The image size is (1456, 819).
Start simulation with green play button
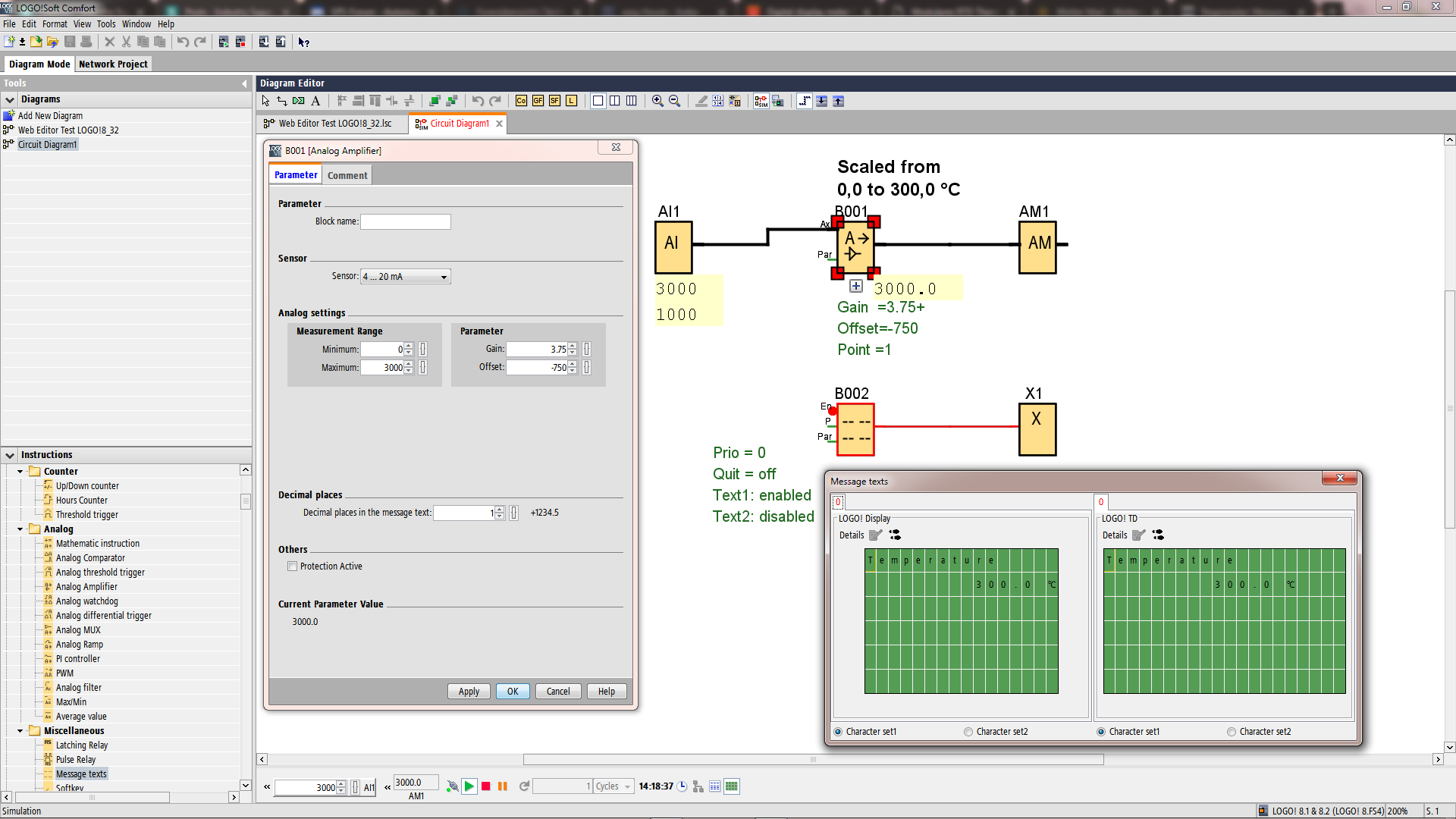coord(469,786)
